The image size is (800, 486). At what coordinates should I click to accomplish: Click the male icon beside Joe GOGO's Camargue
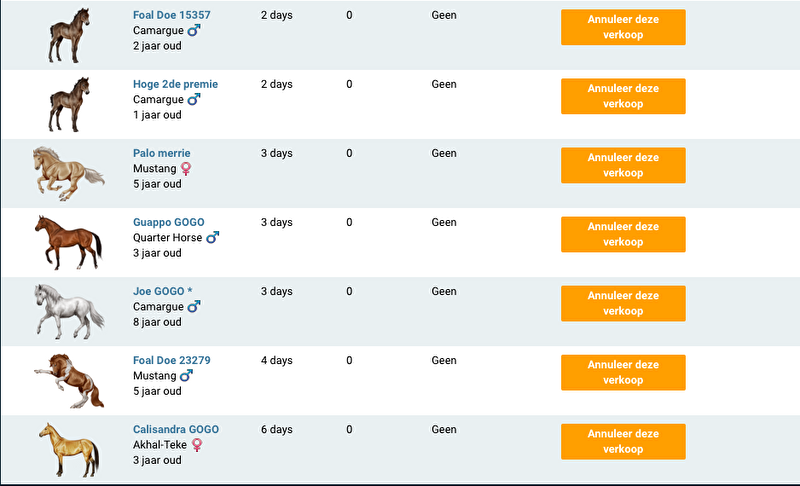tap(194, 307)
